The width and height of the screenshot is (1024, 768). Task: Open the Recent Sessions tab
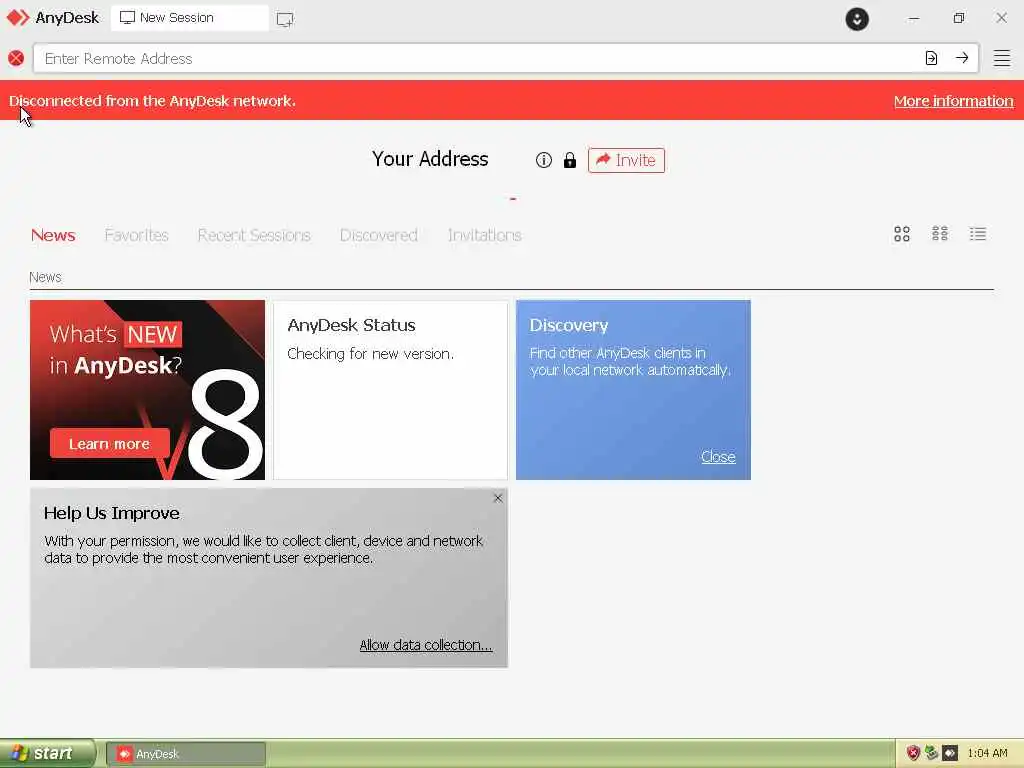254,235
